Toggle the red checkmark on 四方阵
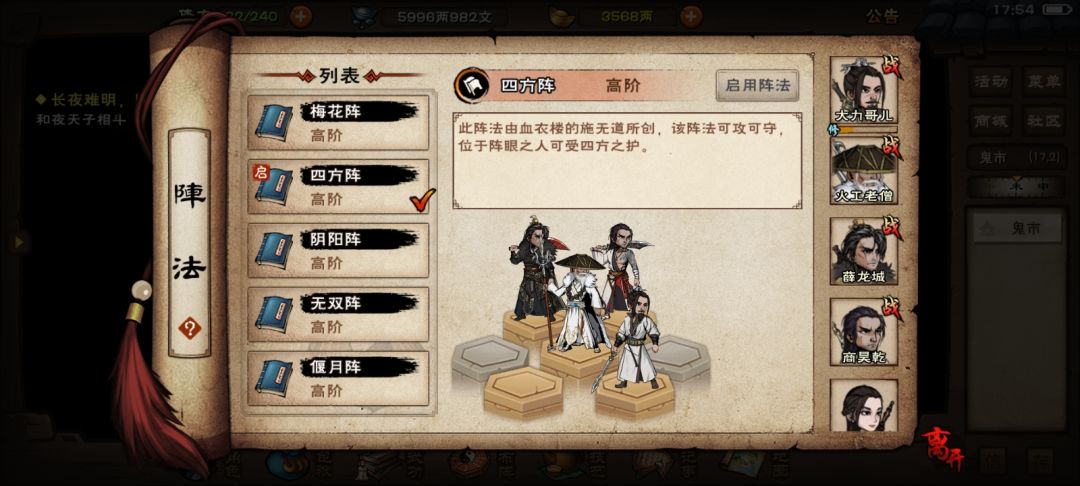The width and height of the screenshot is (1080, 486). 422,200
